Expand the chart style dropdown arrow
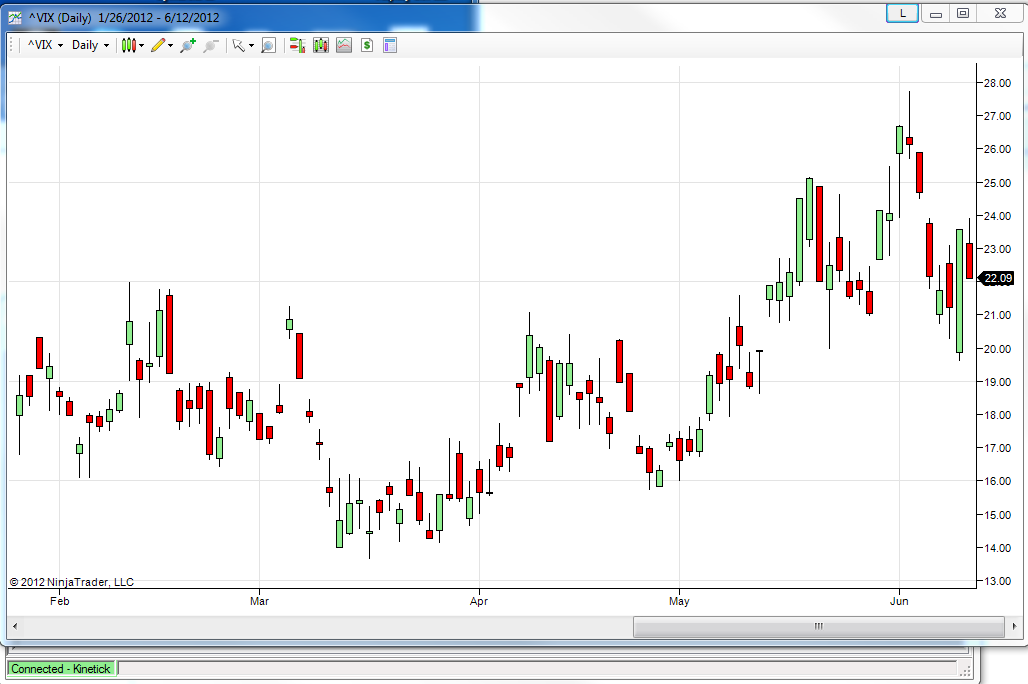This screenshot has width=1028, height=684. 142,46
